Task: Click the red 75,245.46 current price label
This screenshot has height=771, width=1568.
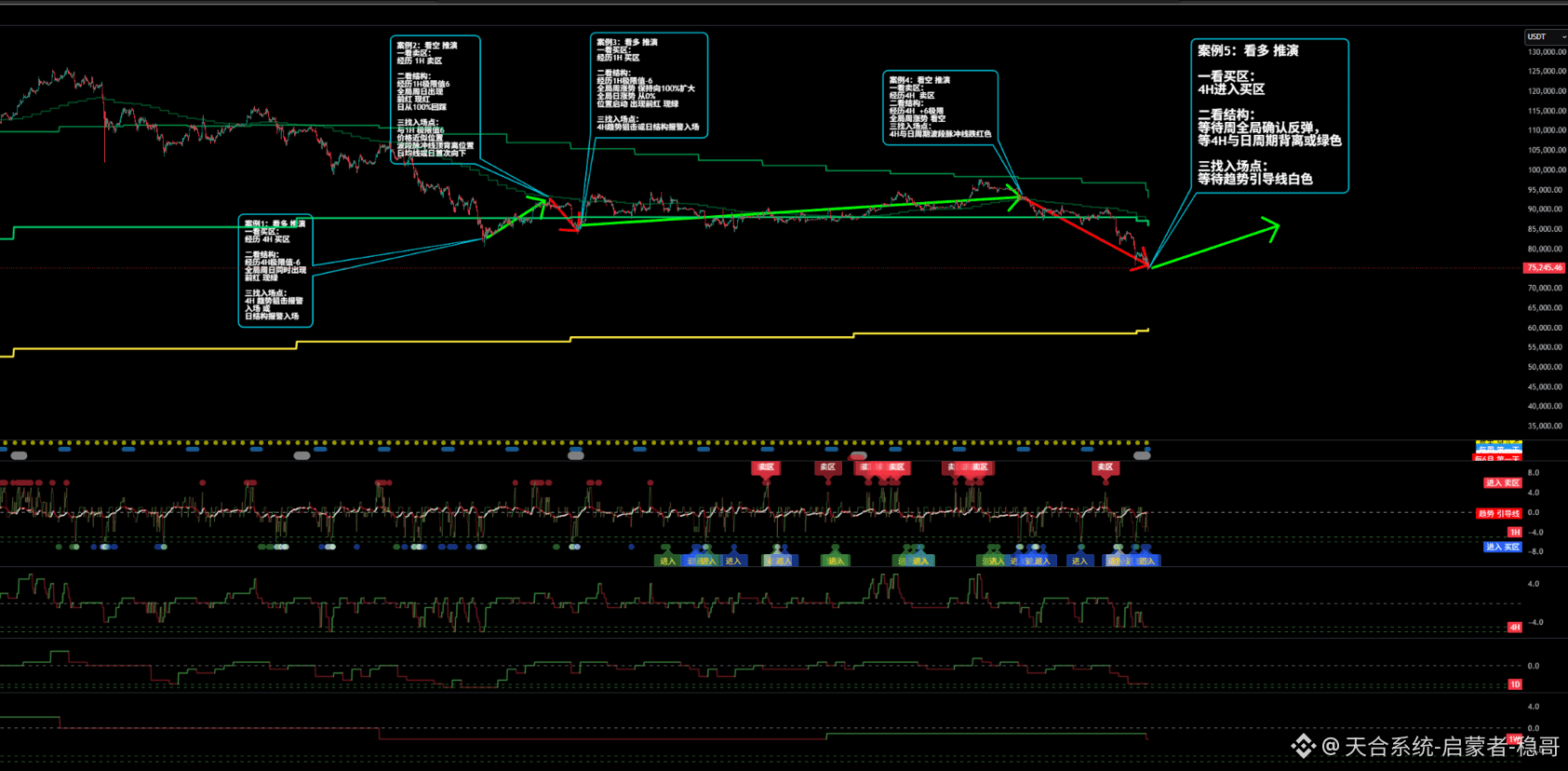Action: pos(1544,267)
